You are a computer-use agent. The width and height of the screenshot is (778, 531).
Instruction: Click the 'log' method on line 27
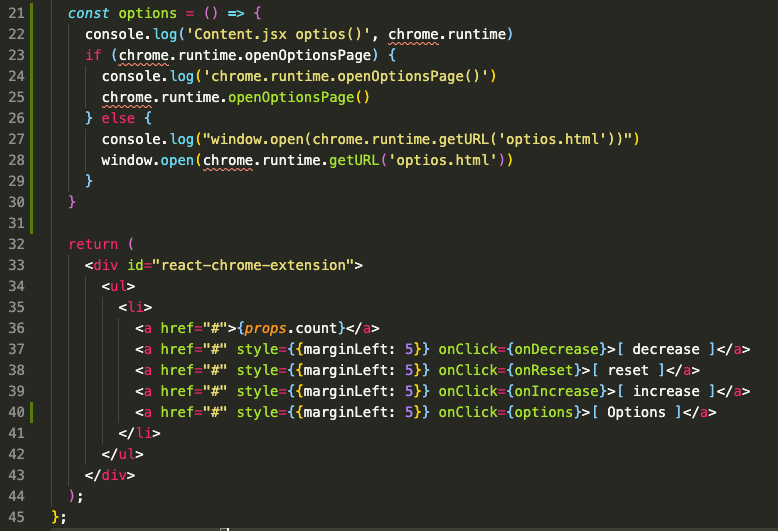(x=181, y=139)
